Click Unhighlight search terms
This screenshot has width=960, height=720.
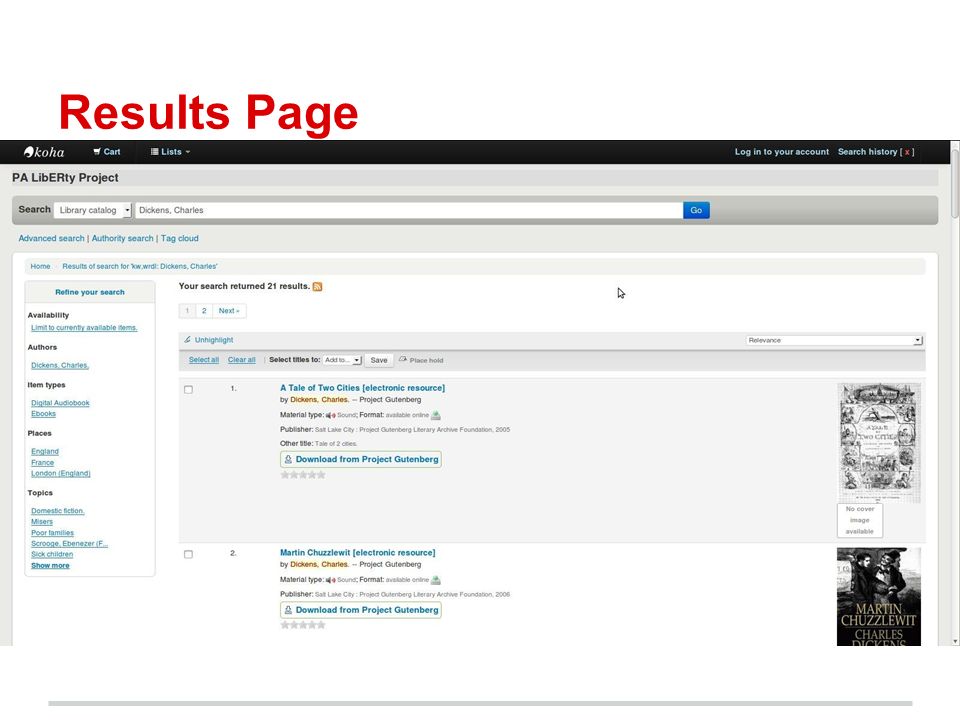pos(209,340)
